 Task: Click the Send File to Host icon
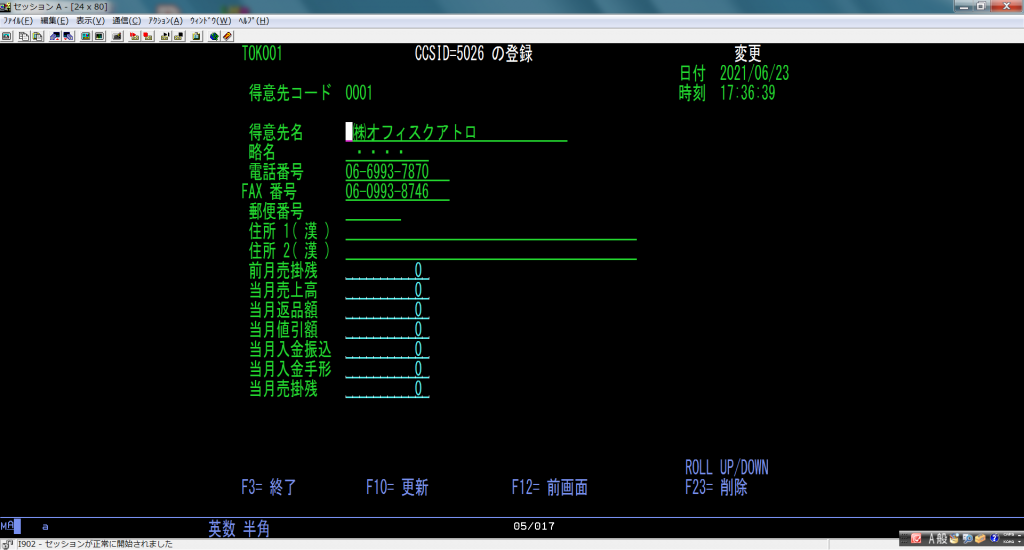coord(55,35)
